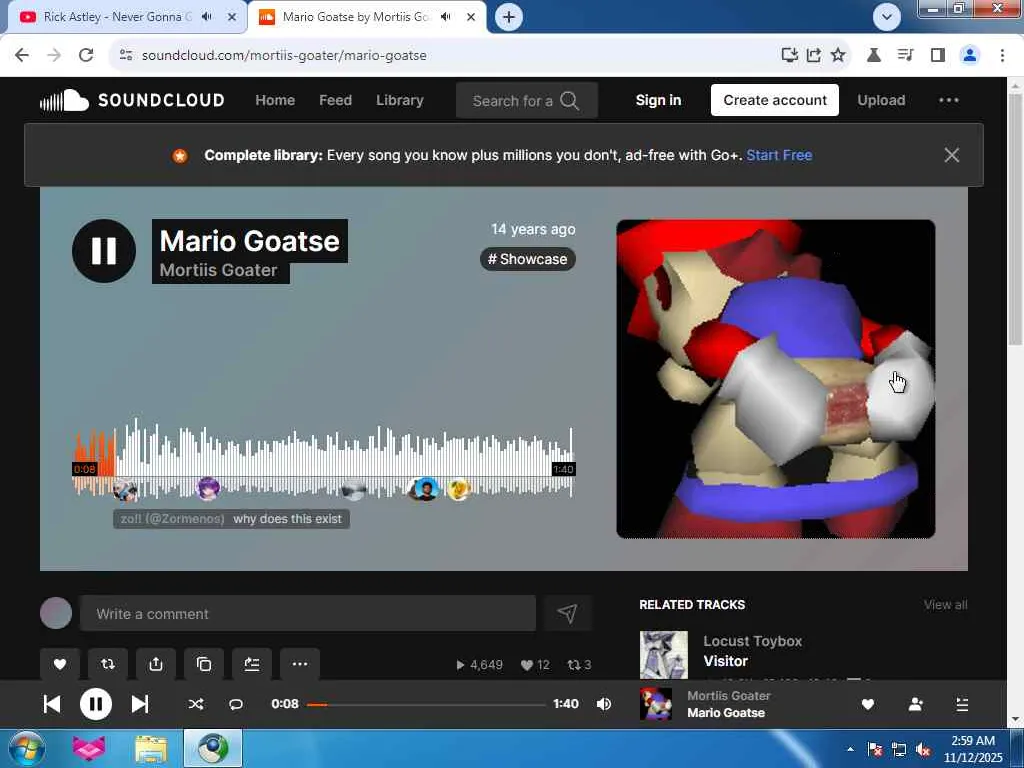Screen dimensions: 1024x768
Task: Click the Mario Goatse track artwork
Action: 775,379
